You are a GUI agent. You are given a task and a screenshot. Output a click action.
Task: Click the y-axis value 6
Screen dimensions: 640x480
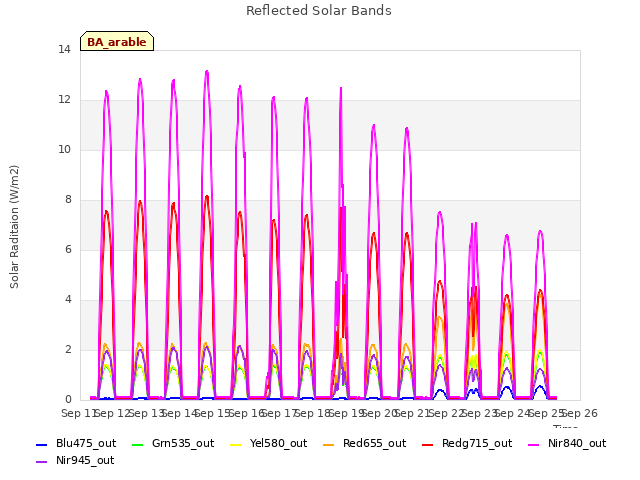click(68, 249)
